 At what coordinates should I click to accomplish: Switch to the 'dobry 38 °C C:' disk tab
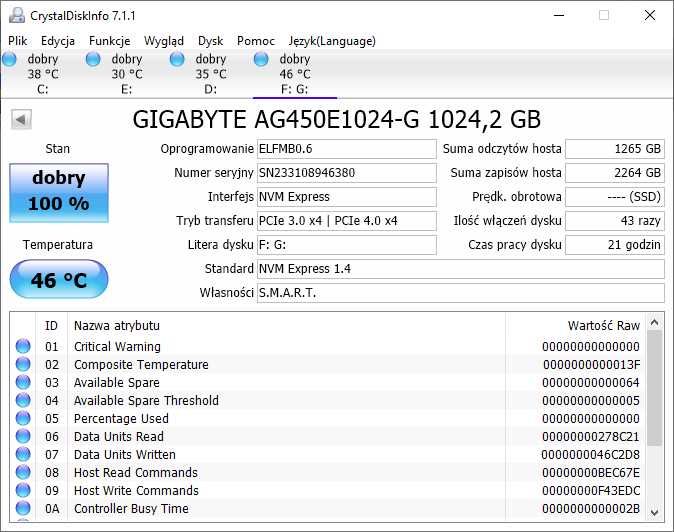click(42, 74)
